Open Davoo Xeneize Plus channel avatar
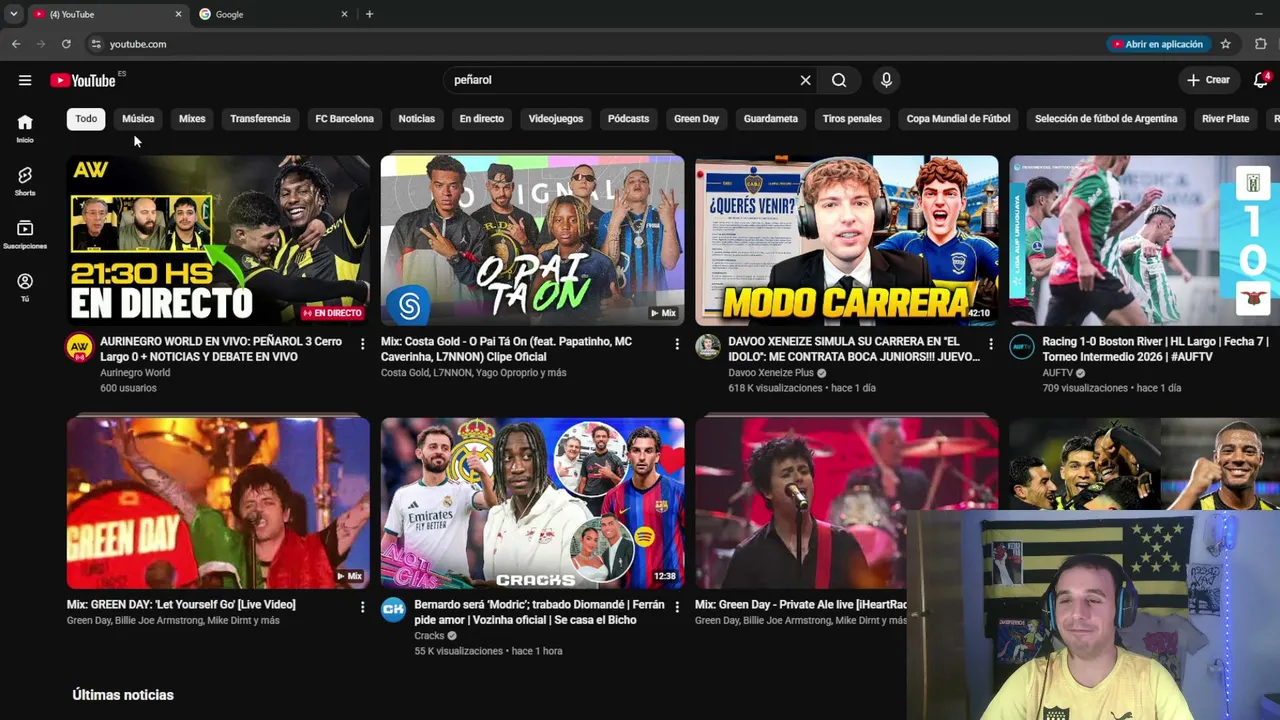 click(x=708, y=347)
